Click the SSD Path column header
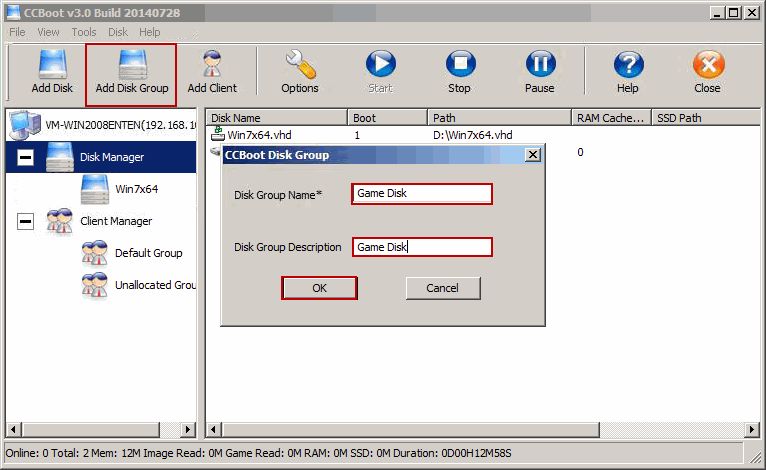The height and width of the screenshot is (470, 766). (705, 118)
